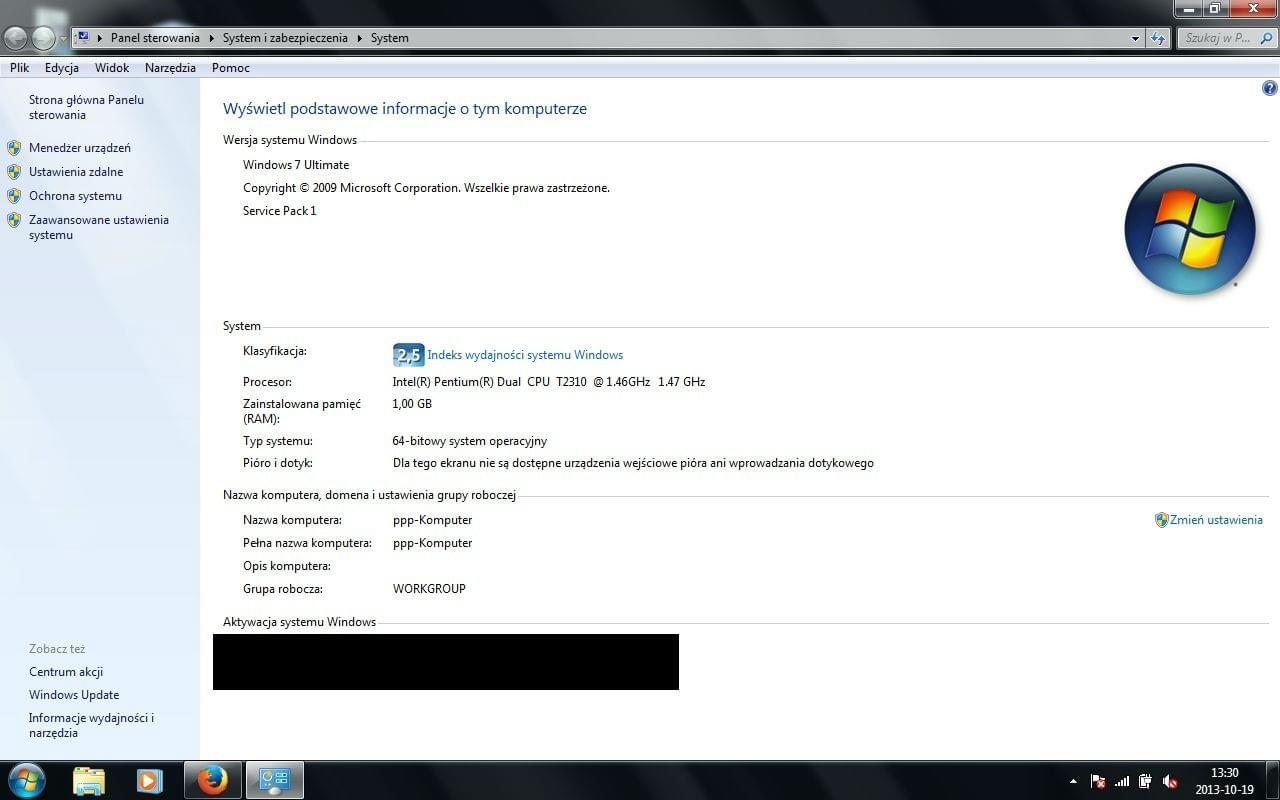Open the Windows Start button
Viewport: 1280px width, 800px height.
26,780
